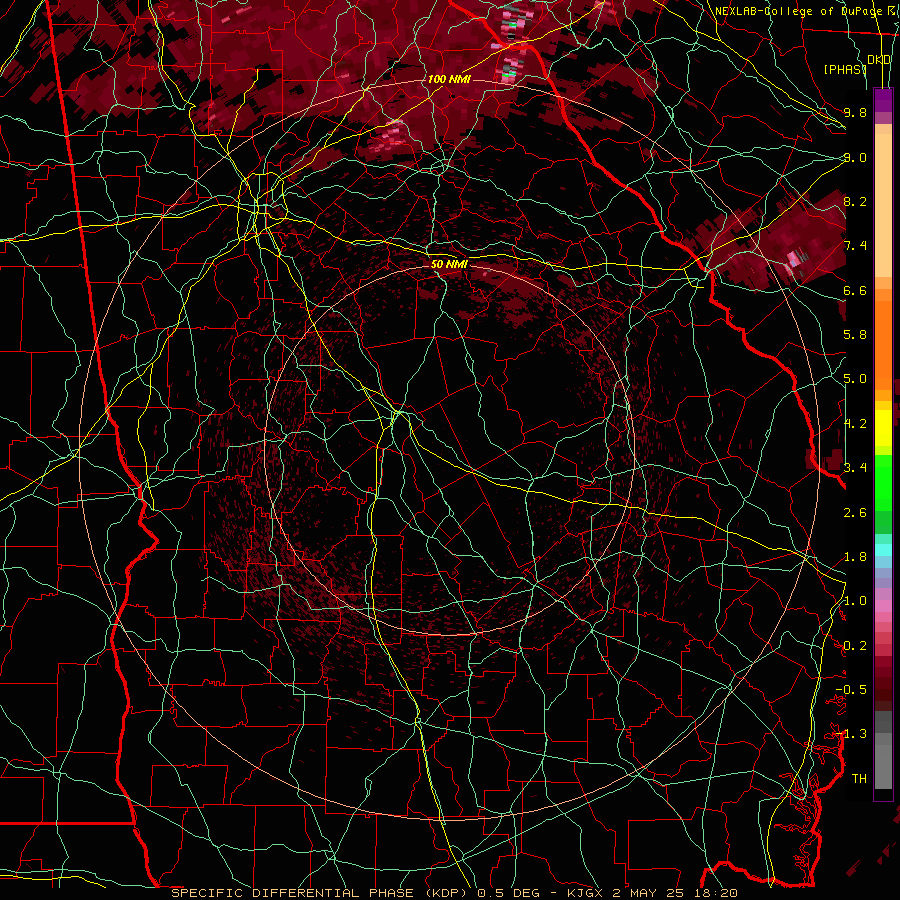Click the orange band in the color legend
Viewport: 900px width, 900px height.
pyautogui.click(x=883, y=345)
